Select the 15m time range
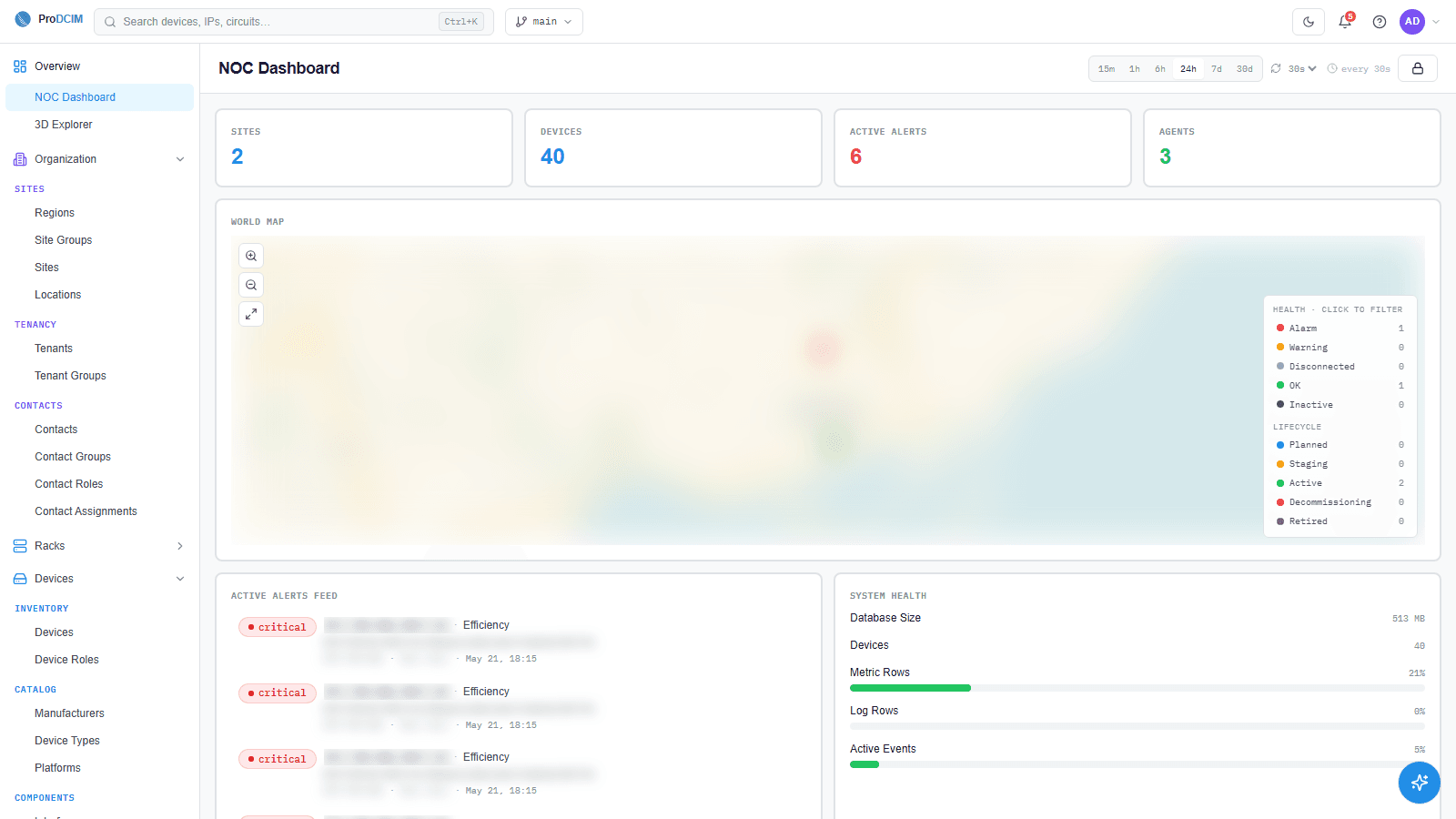 tap(1107, 69)
